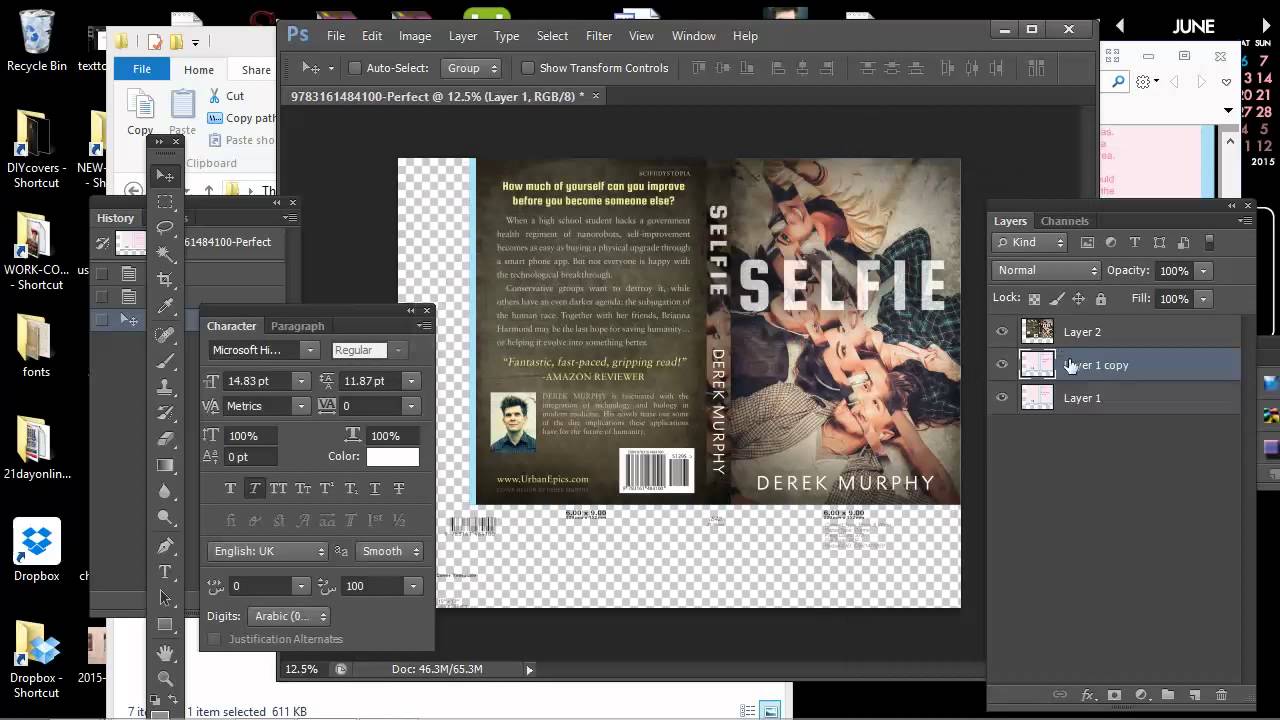Switch to the Channels tab
Screen dimensions: 1280x720
pos(1064,221)
